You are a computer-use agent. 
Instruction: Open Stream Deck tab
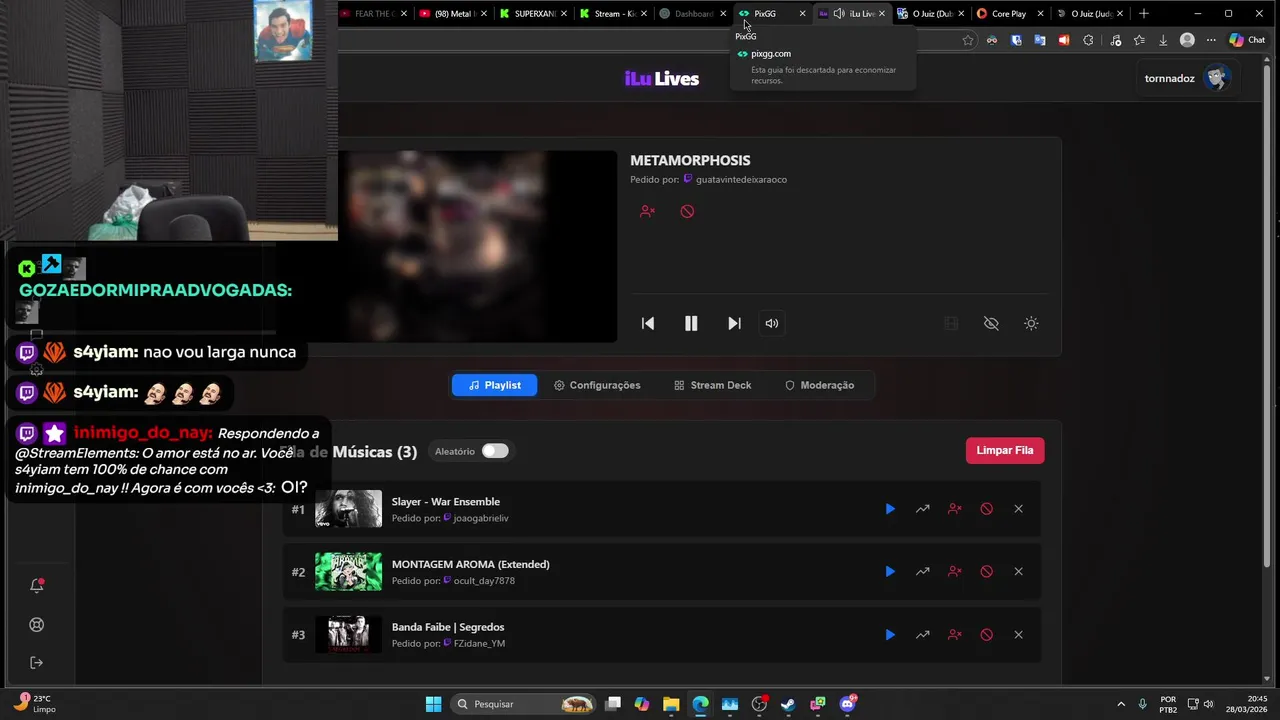pos(713,385)
